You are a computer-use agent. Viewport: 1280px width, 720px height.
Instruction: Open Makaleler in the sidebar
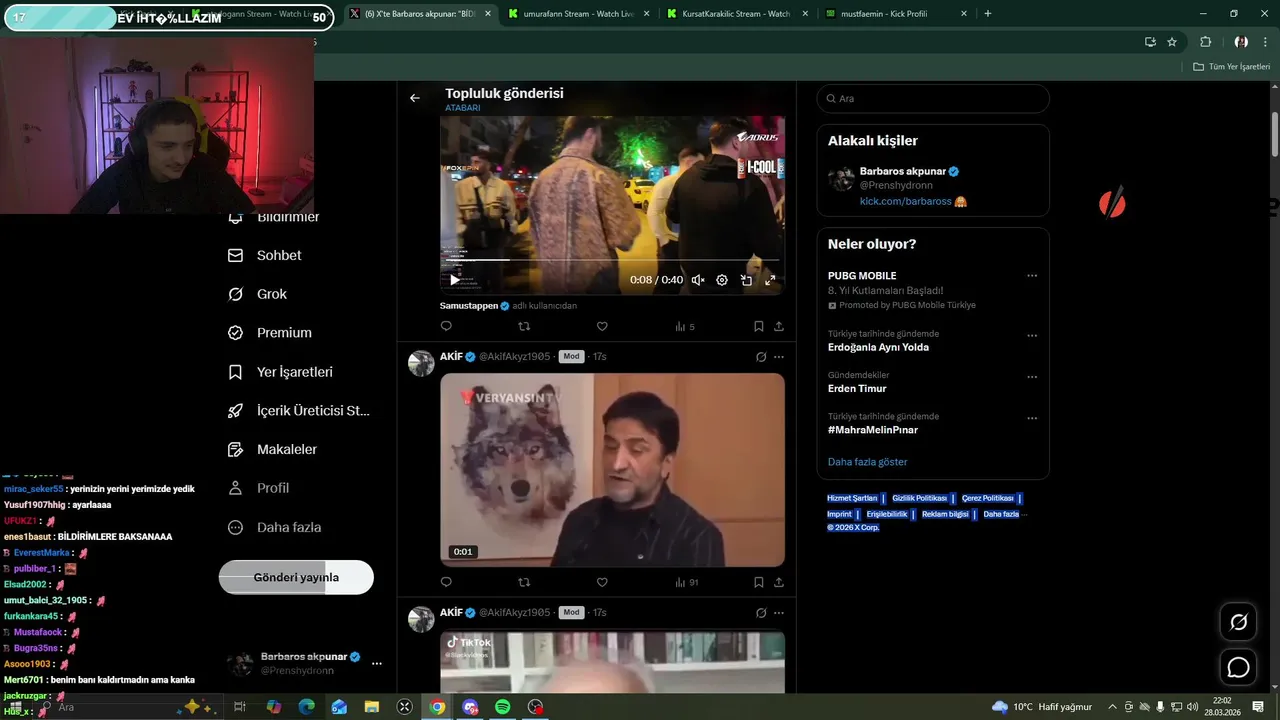pos(272,450)
